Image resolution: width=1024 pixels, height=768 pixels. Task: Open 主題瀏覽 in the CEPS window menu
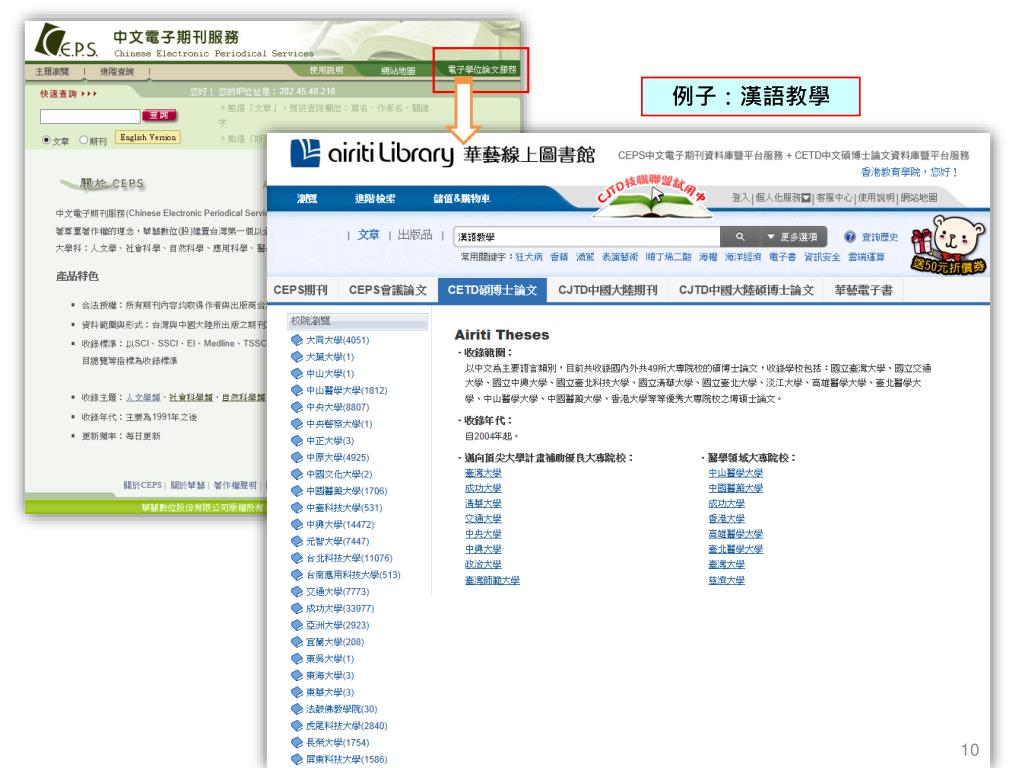52,71
